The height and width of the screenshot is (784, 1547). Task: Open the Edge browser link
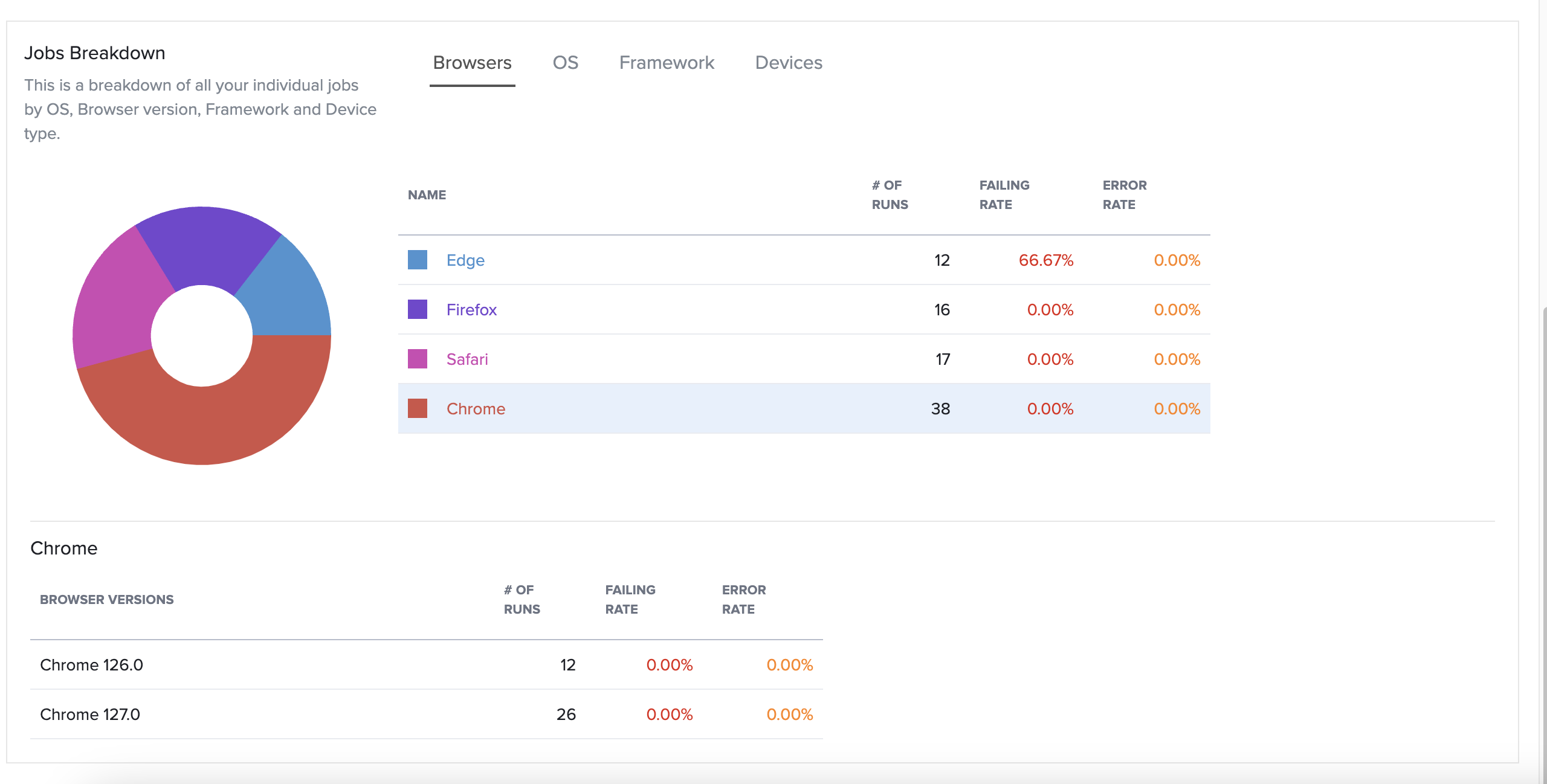click(465, 260)
